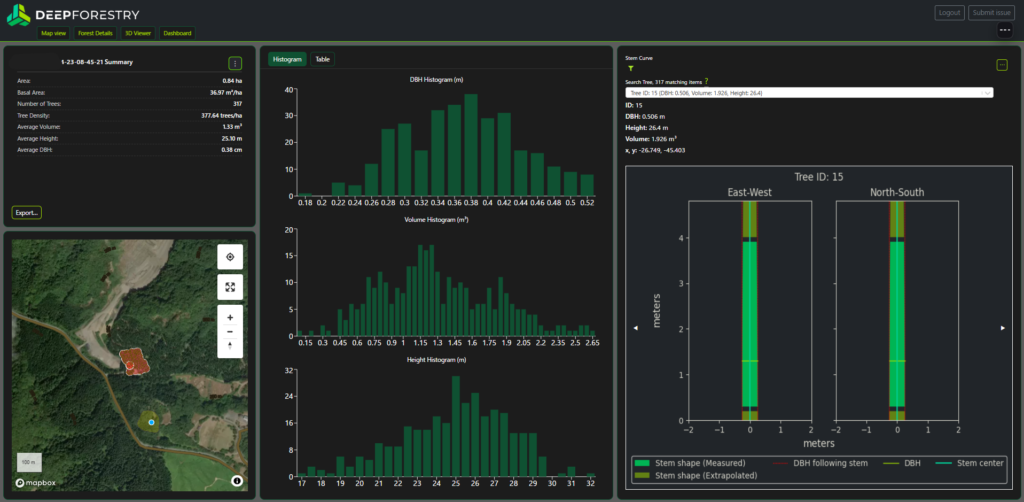Click the Submit issue button

tap(989, 12)
